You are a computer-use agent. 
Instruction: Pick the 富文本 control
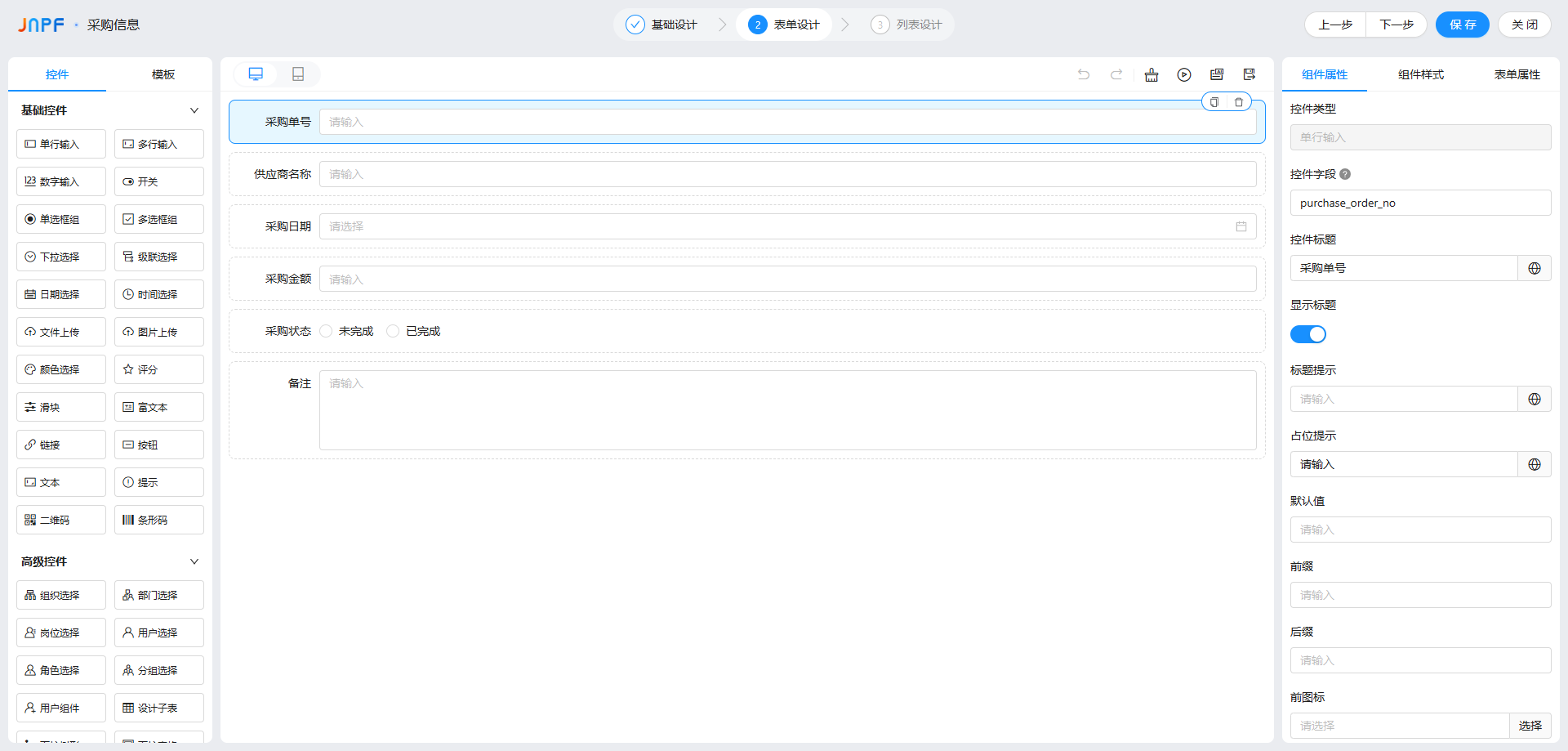coord(159,407)
